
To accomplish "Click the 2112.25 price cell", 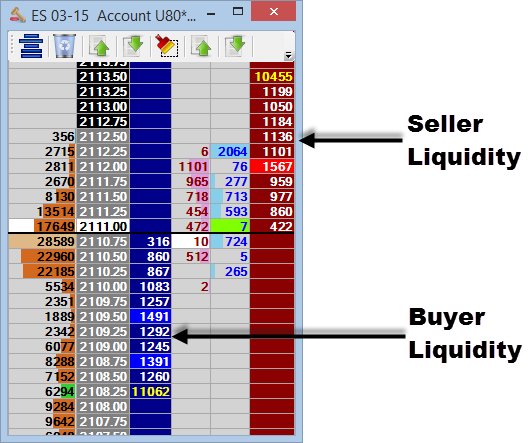I will click(x=103, y=151).
